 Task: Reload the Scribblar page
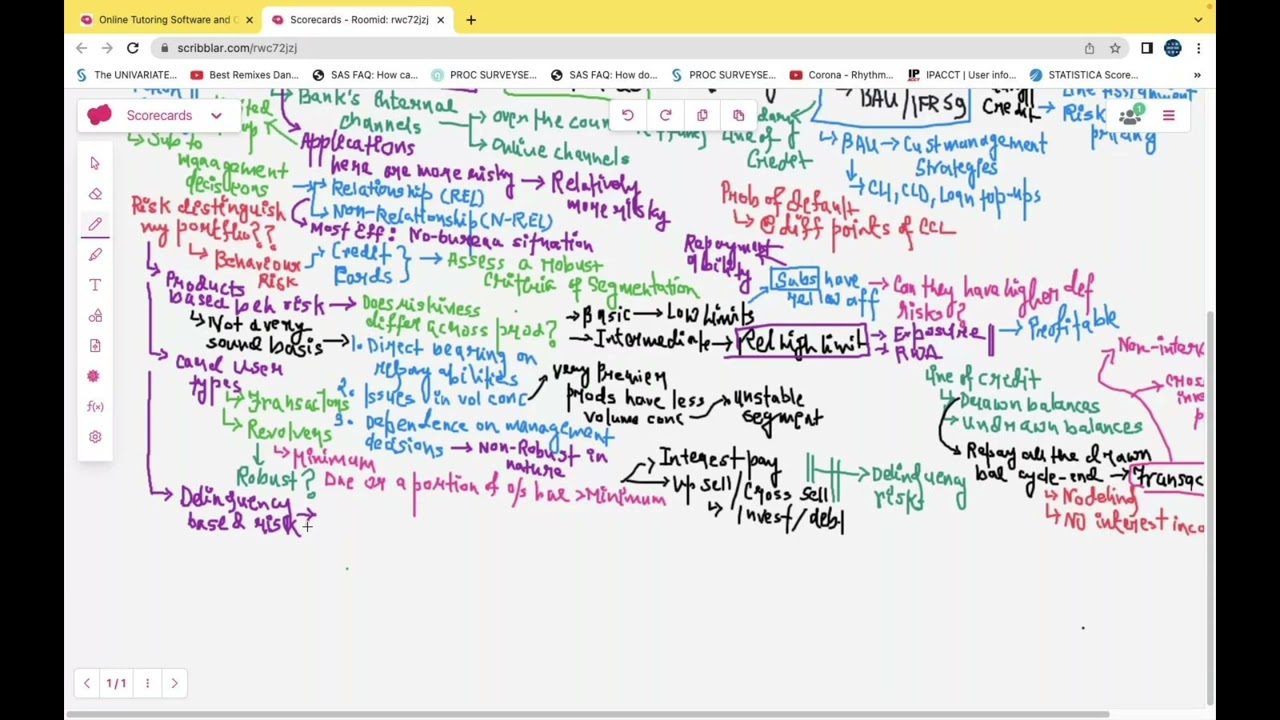[132, 48]
